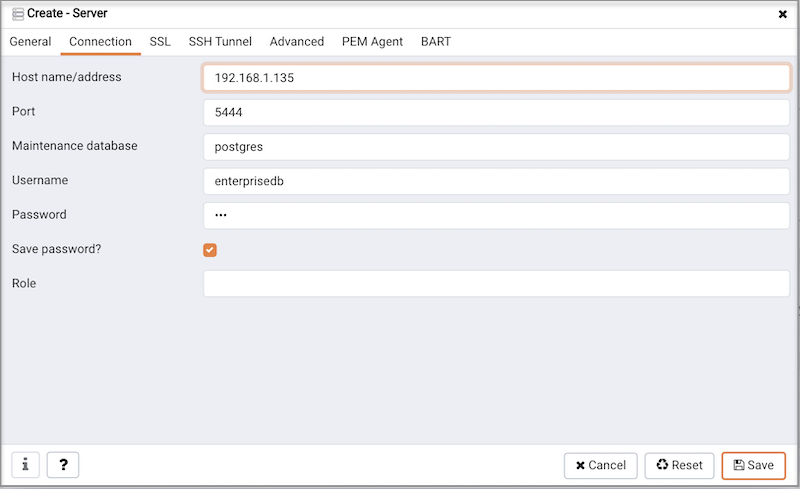
Task: Click the Password input field
Action: click(x=496, y=215)
